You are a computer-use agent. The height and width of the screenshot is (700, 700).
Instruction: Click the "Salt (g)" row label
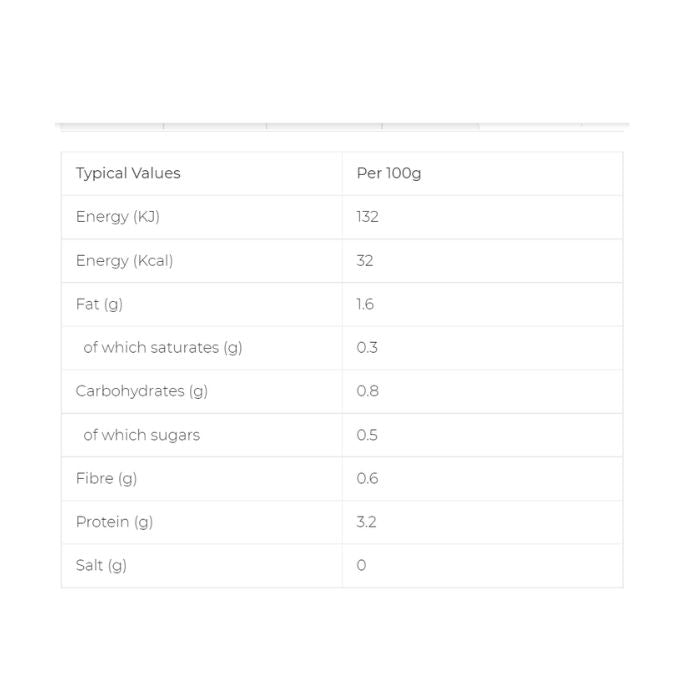pos(101,565)
